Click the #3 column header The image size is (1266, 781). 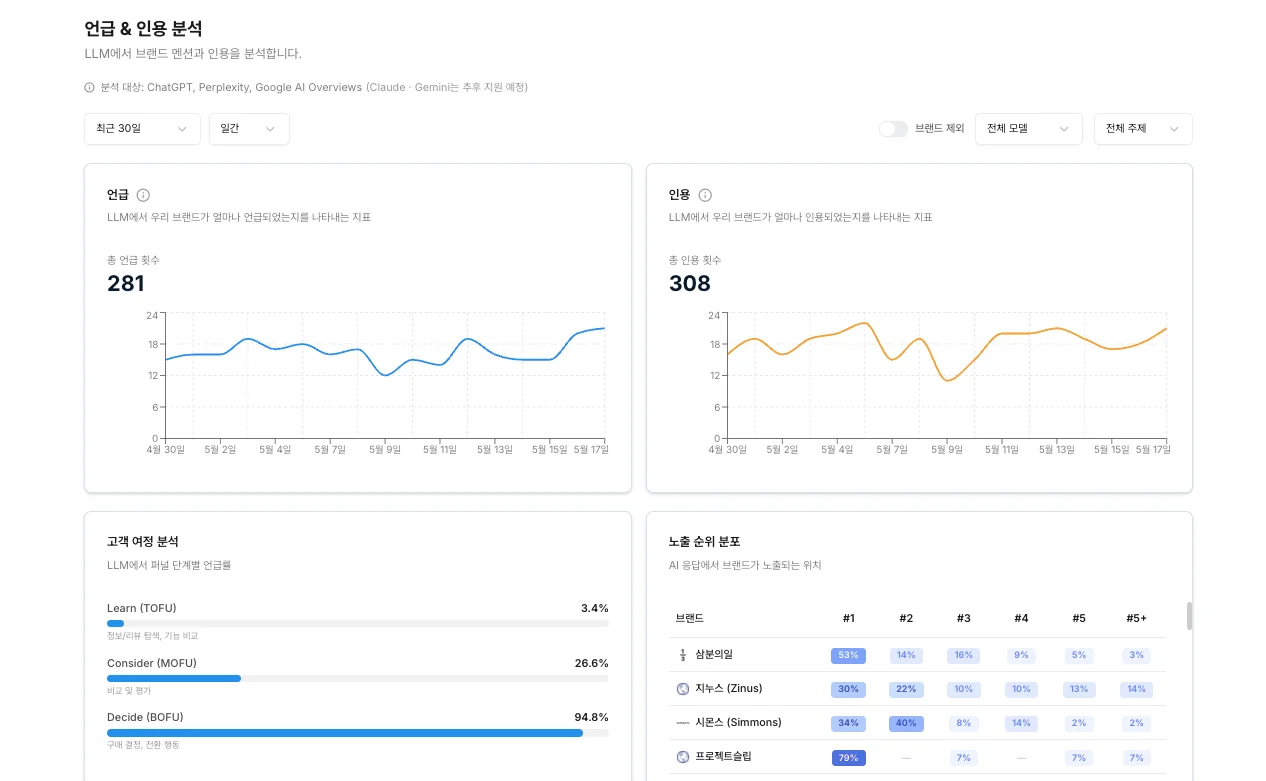point(964,619)
